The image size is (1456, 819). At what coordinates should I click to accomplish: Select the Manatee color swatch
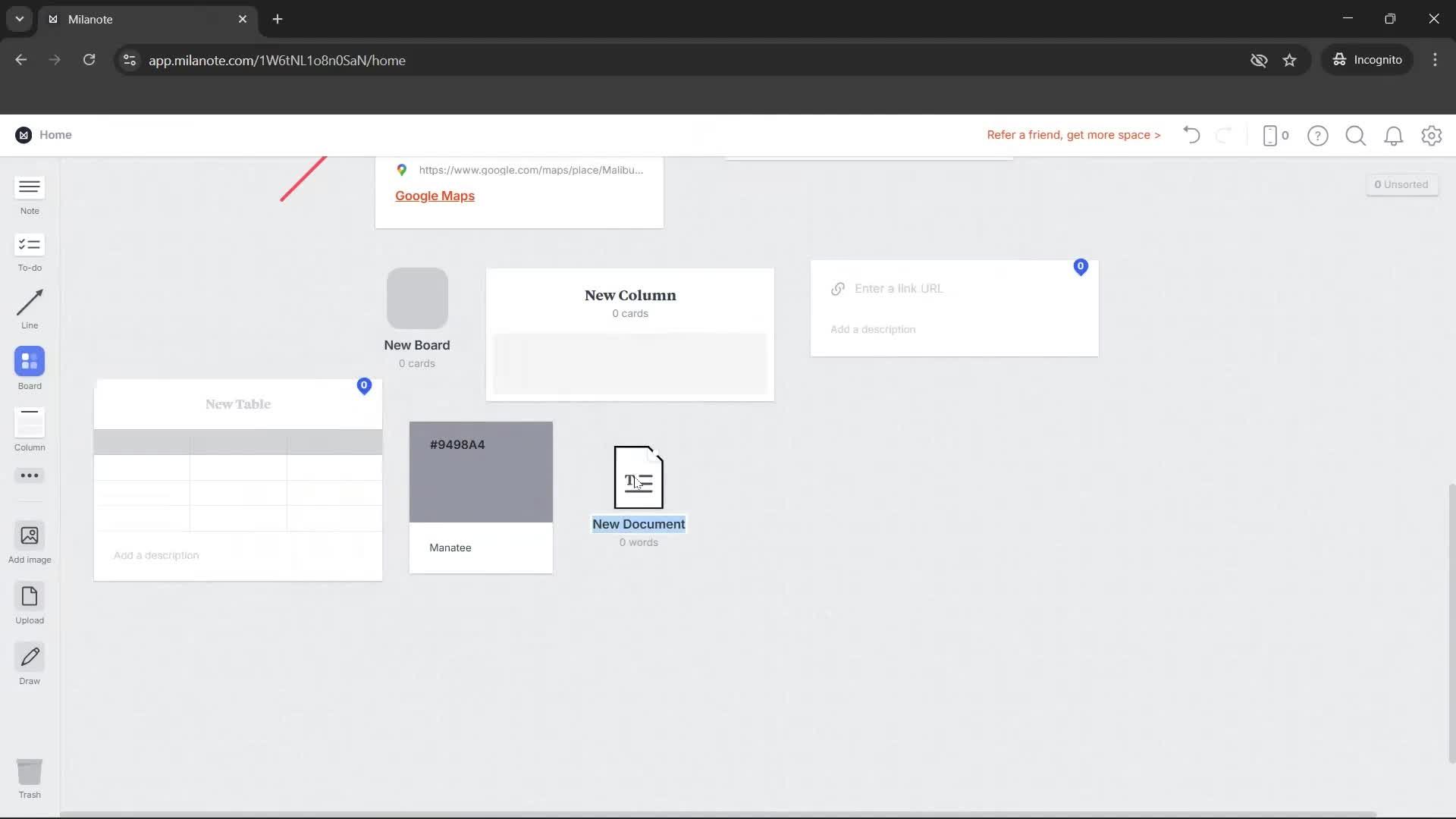pos(480,471)
